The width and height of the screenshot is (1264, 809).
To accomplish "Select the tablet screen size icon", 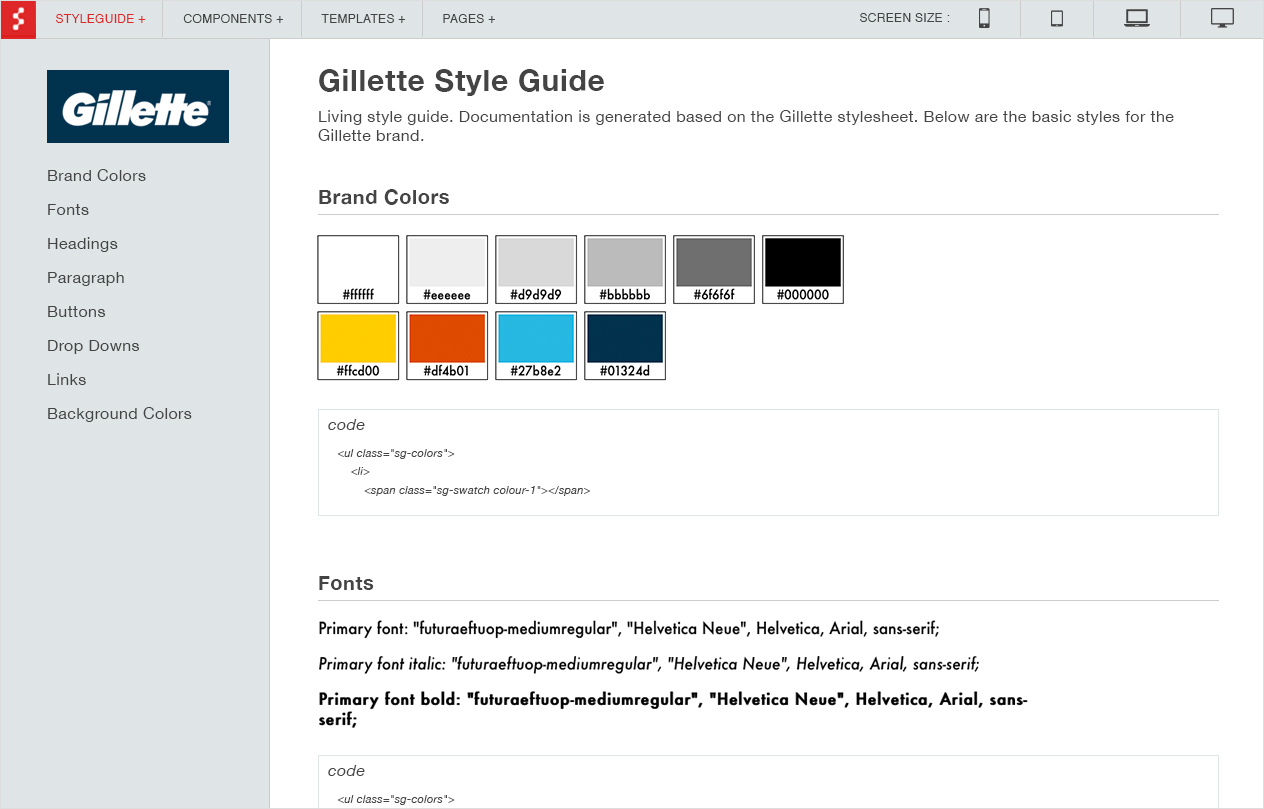I will tap(1056, 19).
